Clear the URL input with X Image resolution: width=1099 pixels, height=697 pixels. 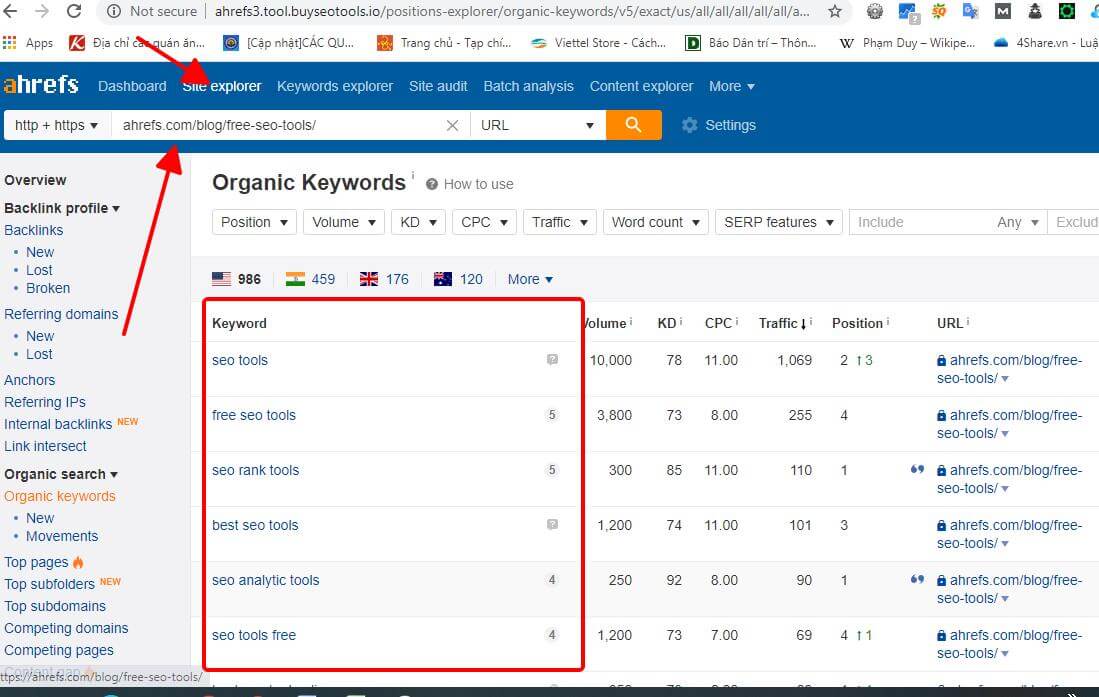point(452,126)
